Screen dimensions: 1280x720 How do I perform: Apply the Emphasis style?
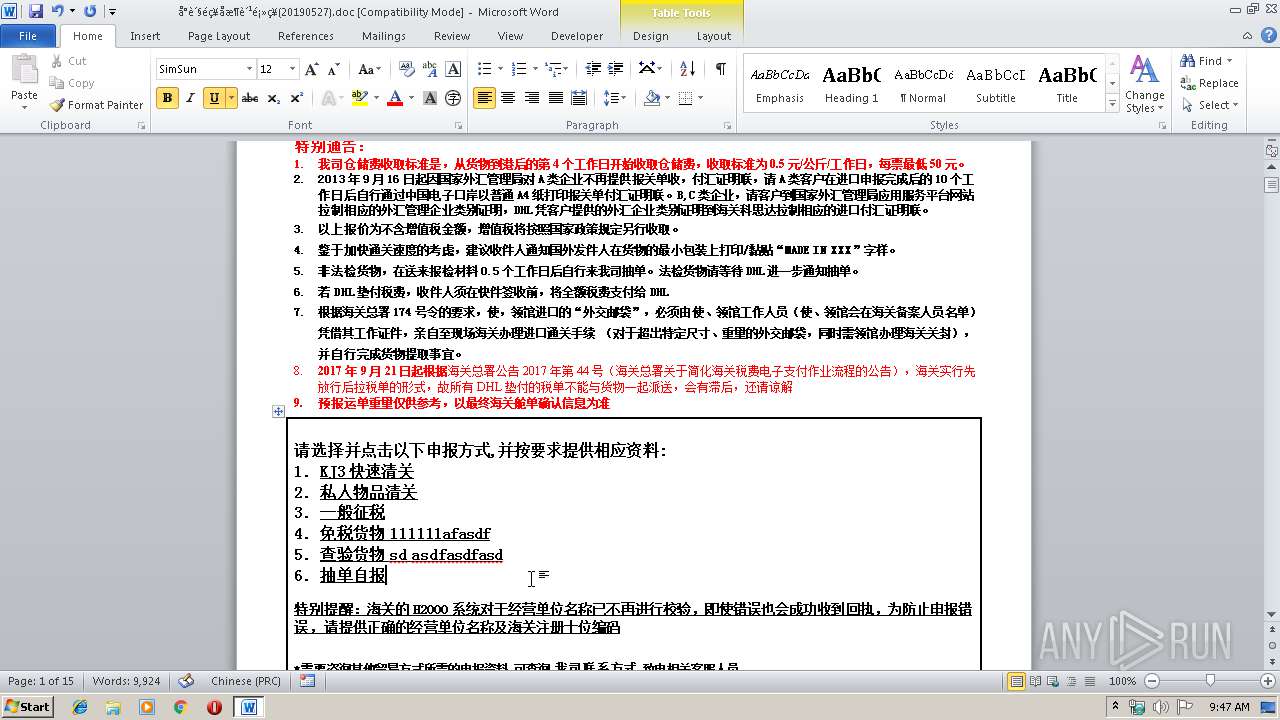[780, 82]
